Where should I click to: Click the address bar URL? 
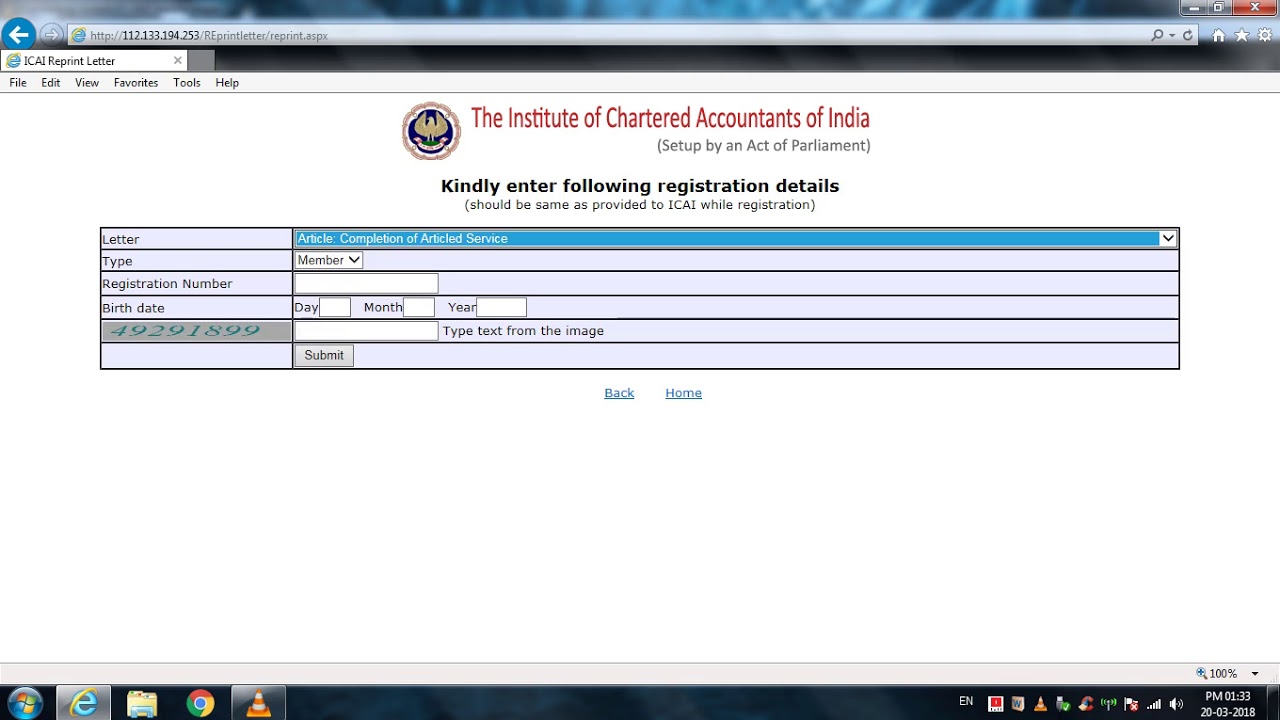coord(209,35)
